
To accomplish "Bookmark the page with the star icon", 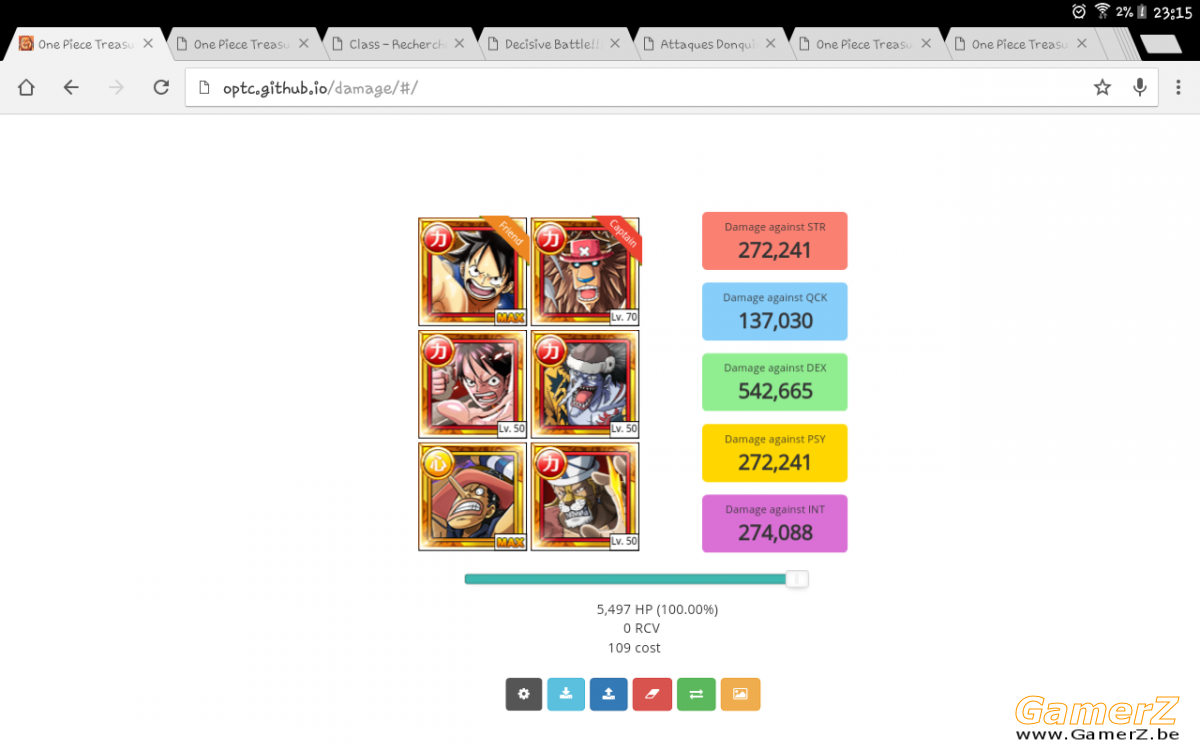I will pyautogui.click(x=1102, y=88).
